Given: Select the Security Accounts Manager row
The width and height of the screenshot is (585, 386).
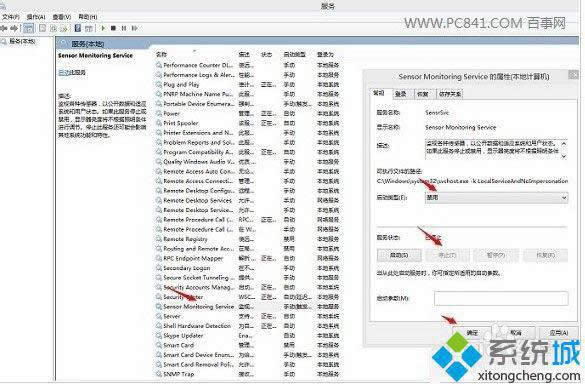Looking at the screenshot, I should point(247,288).
